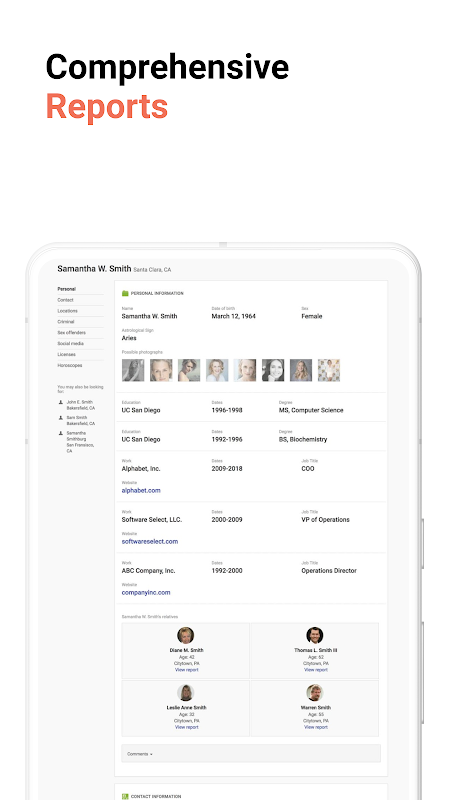Open fourth possible photograph thumbnail

pos(217,370)
